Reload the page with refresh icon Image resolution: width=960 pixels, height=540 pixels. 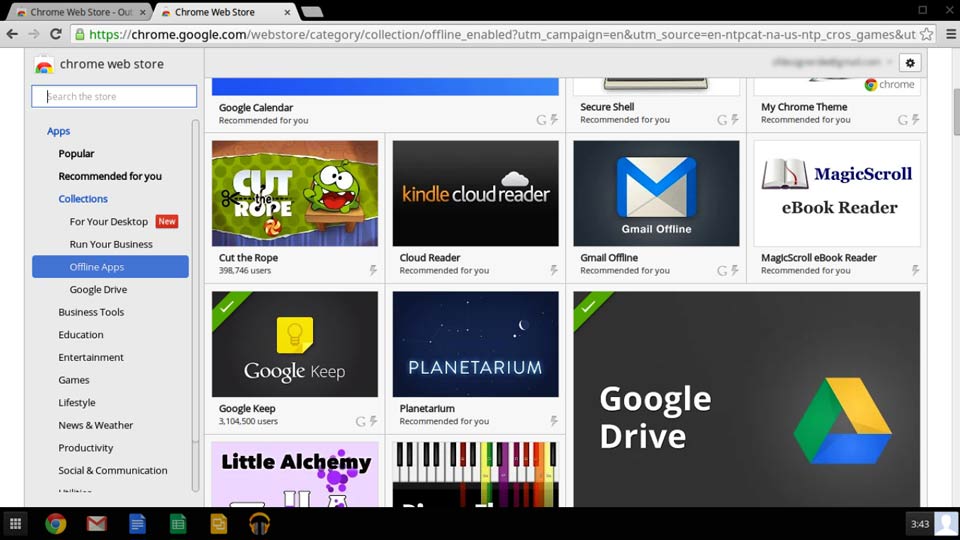pyautogui.click(x=56, y=34)
